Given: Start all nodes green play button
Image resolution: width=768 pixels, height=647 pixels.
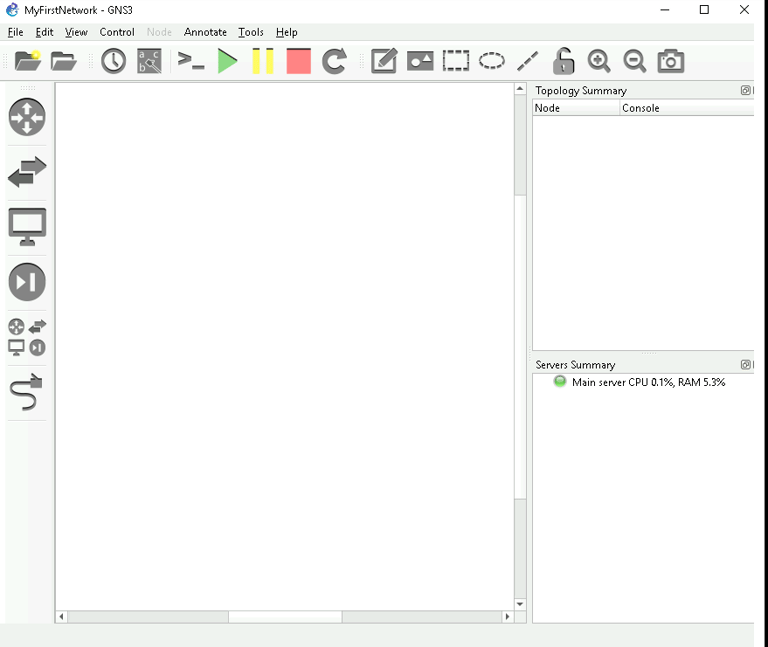Looking at the screenshot, I should click(x=227, y=61).
